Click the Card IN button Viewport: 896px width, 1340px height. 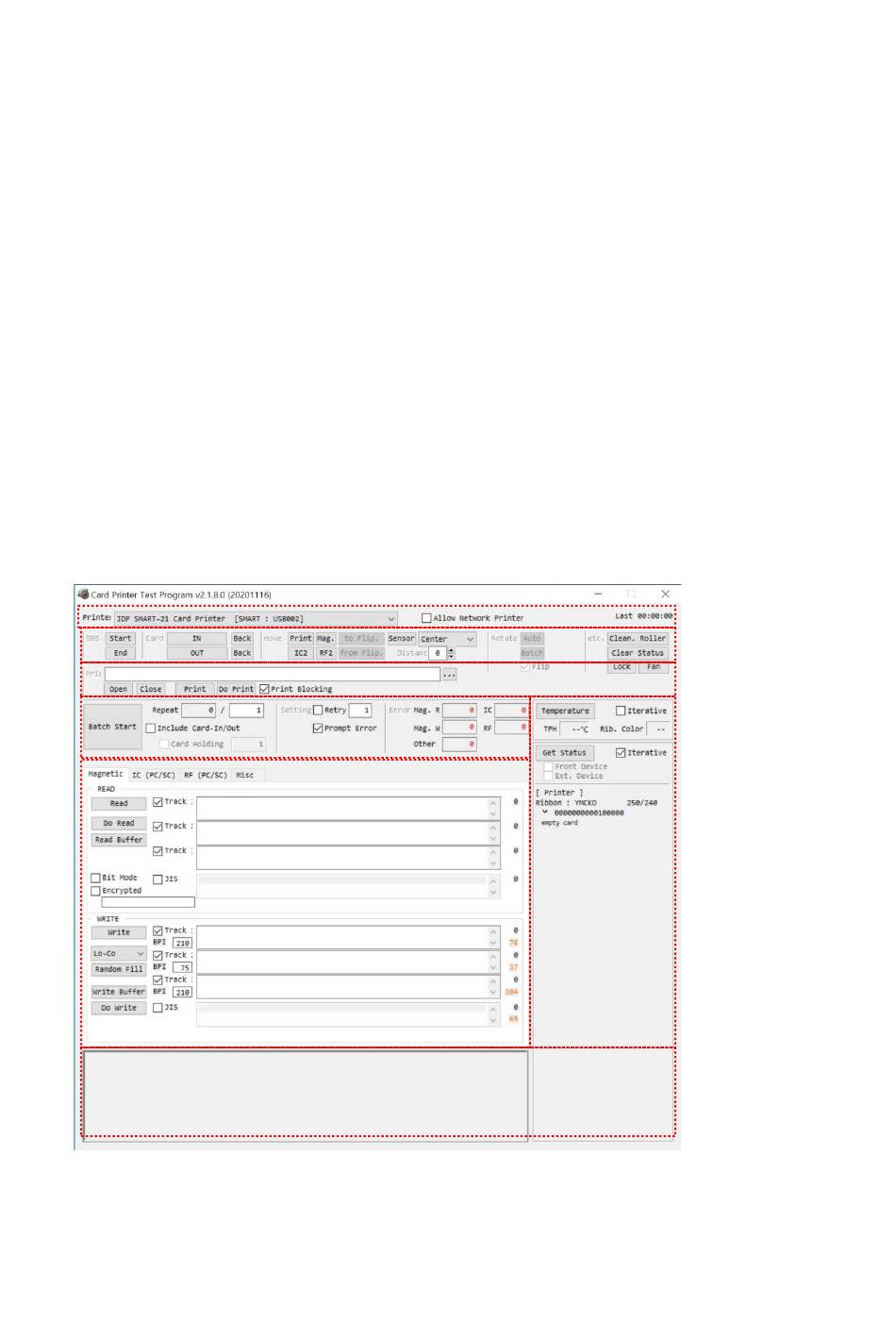point(196,639)
